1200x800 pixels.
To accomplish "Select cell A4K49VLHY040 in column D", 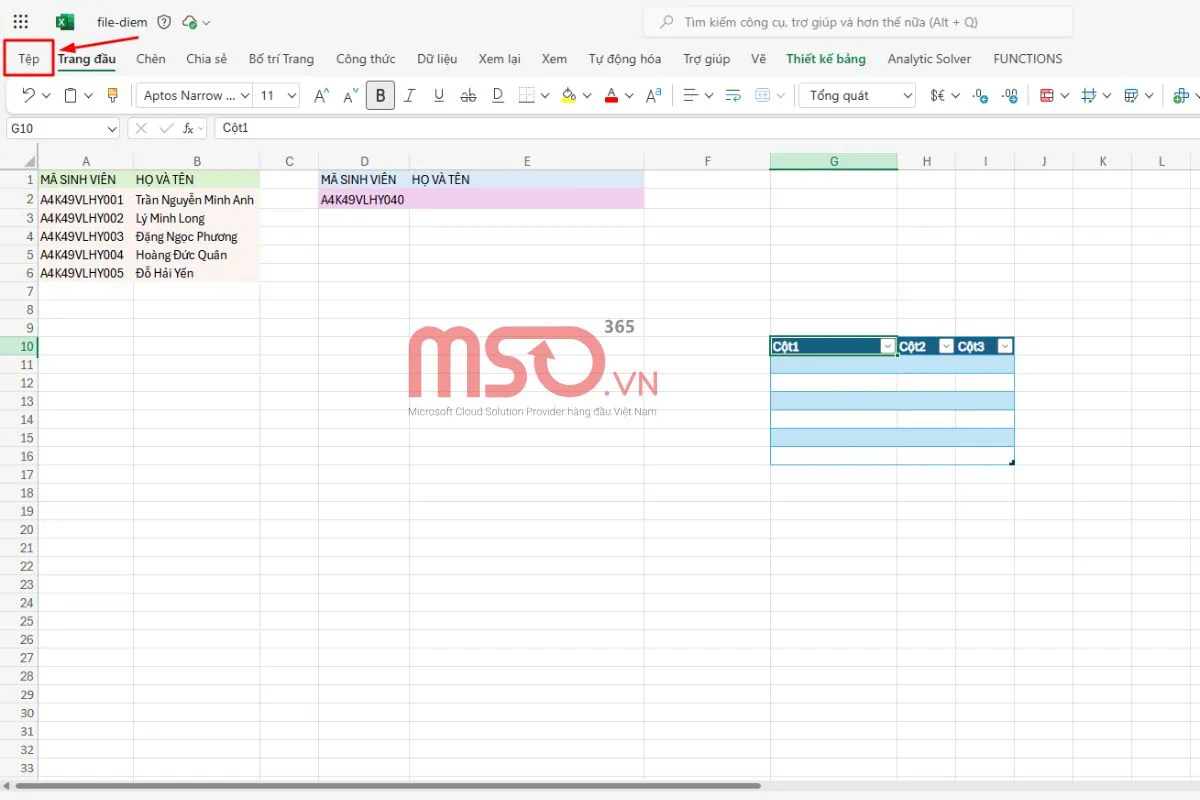I will pyautogui.click(x=363, y=199).
